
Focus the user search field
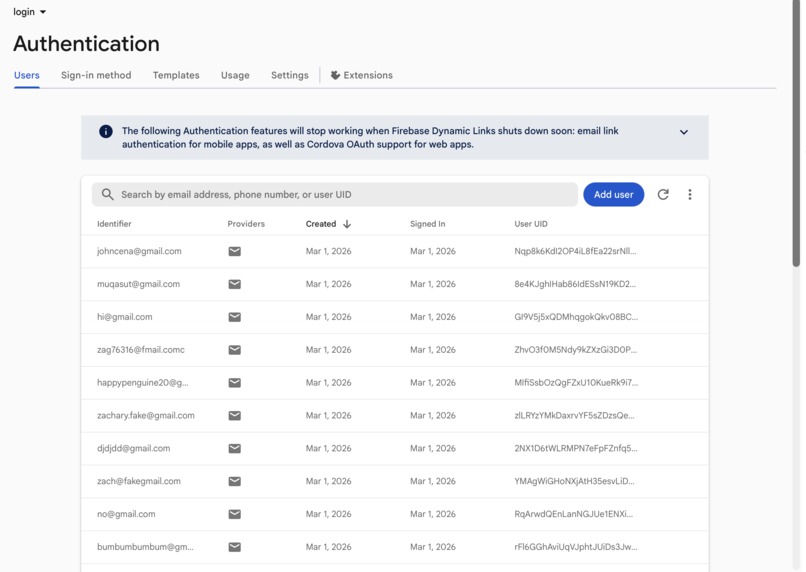(335, 194)
